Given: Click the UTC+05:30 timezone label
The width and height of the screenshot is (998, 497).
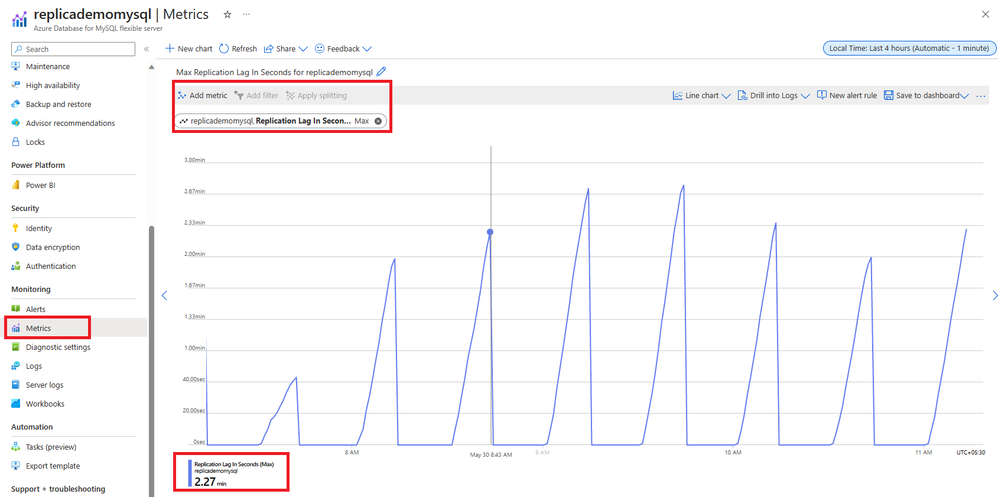Looking at the screenshot, I should pyautogui.click(x=971, y=452).
